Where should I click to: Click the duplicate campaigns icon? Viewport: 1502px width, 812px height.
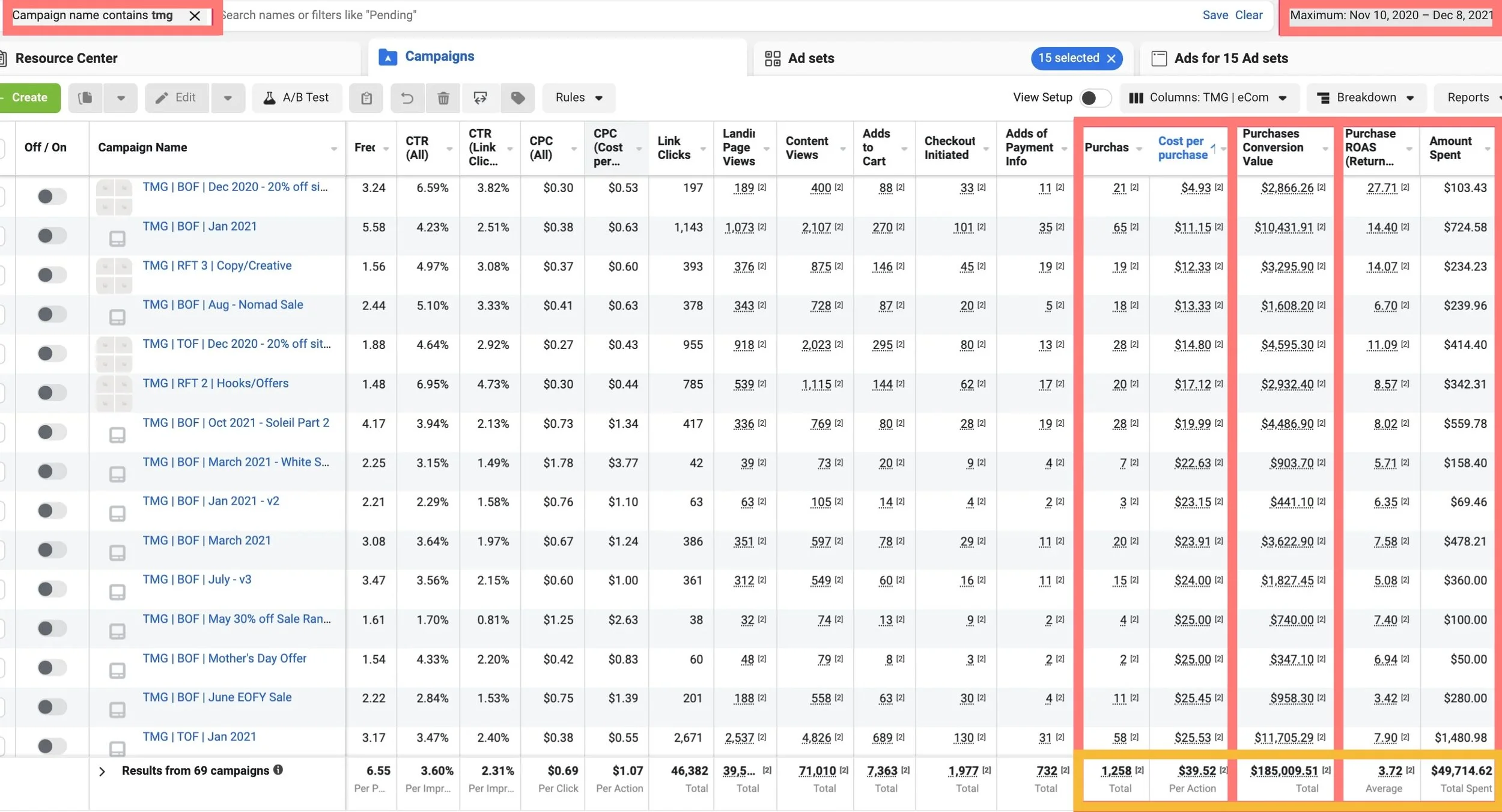tap(85, 98)
